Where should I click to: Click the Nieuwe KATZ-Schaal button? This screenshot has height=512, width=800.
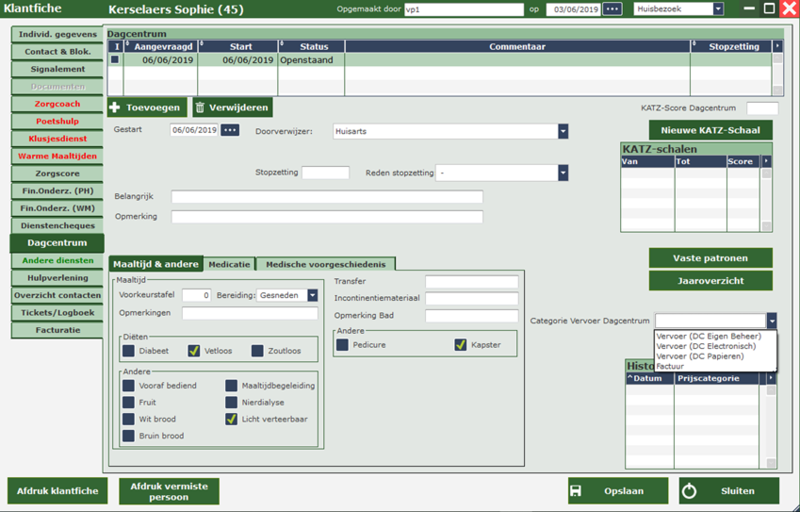click(710, 131)
